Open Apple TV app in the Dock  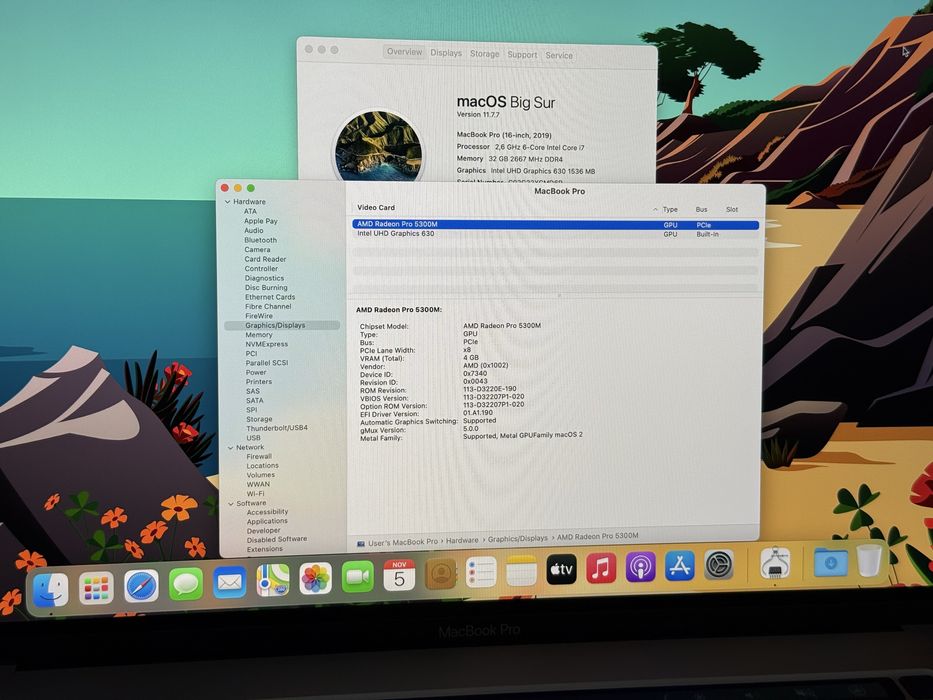tap(561, 570)
